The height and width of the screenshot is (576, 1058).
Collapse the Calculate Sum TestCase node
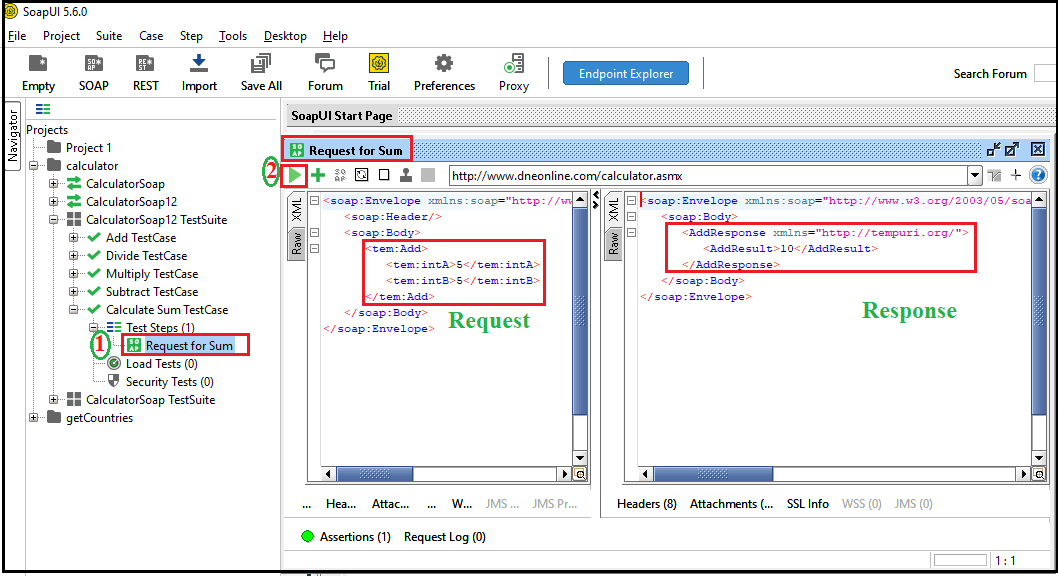[x=74, y=310]
